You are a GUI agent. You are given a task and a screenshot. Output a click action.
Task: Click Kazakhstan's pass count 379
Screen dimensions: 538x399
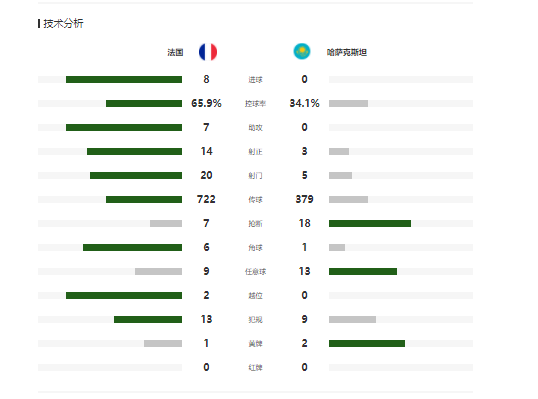(304, 199)
